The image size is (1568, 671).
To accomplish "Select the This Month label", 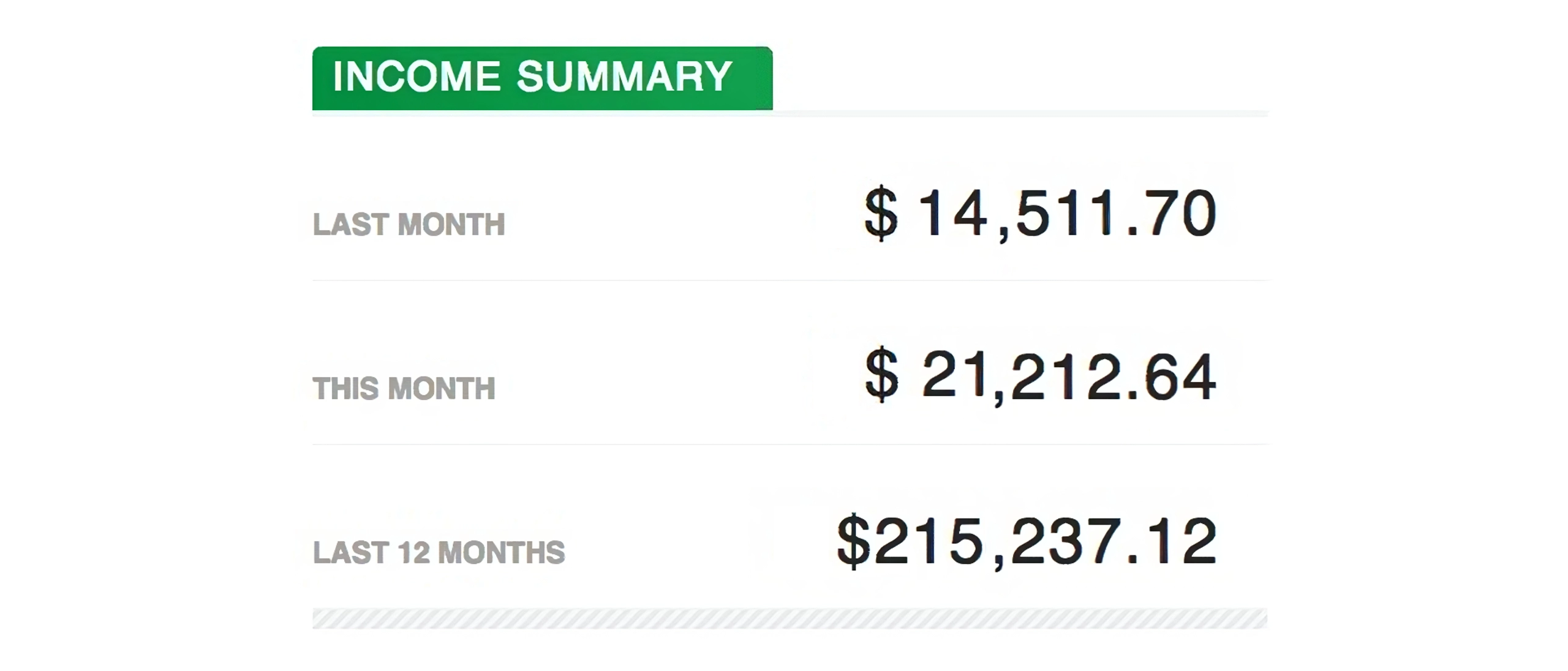I will [x=404, y=388].
